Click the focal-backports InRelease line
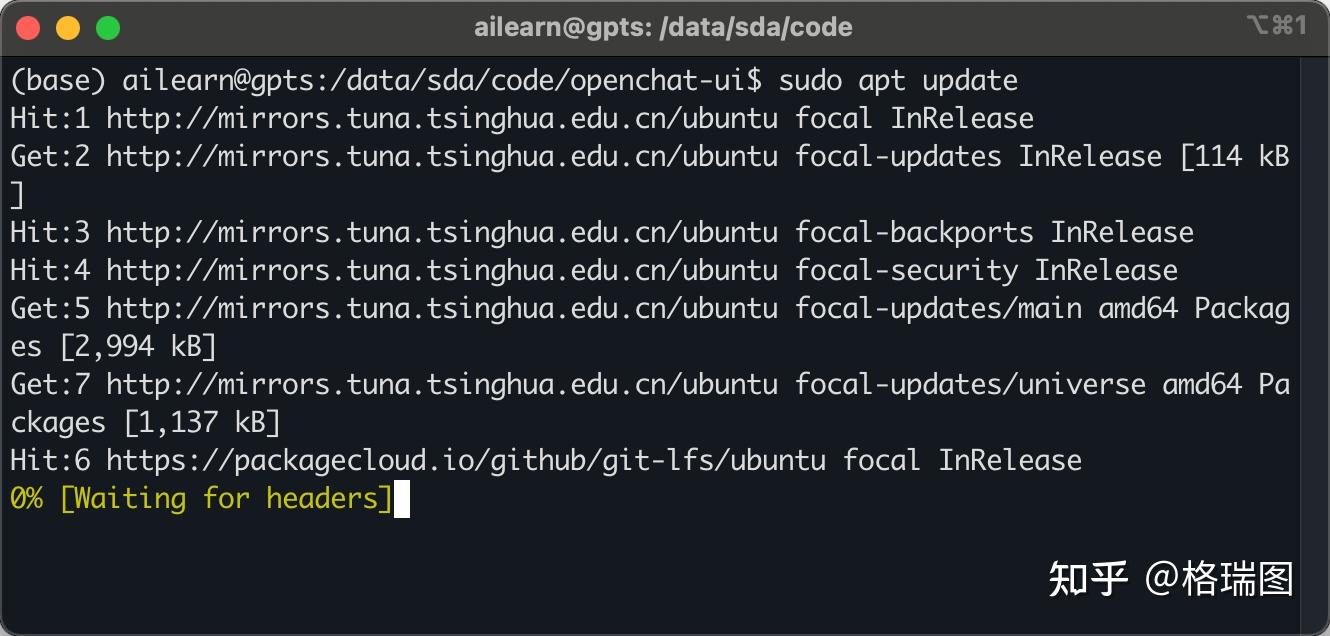Viewport: 1330px width, 636px height. 600,232
